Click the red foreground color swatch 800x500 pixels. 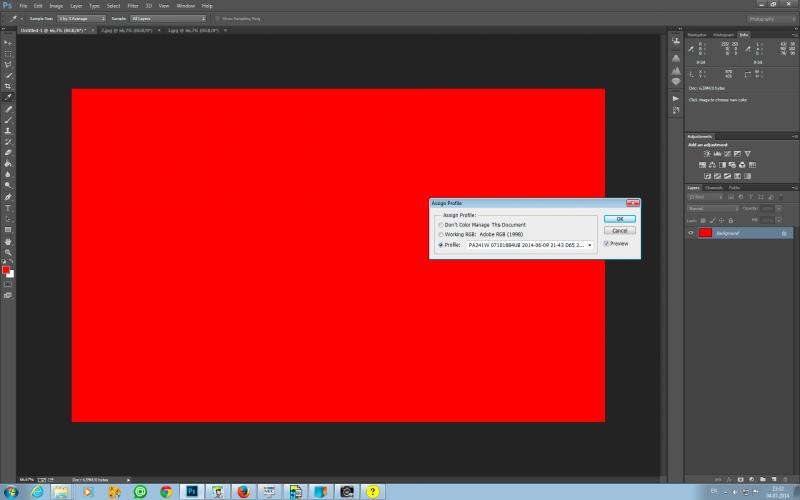(x=6, y=269)
